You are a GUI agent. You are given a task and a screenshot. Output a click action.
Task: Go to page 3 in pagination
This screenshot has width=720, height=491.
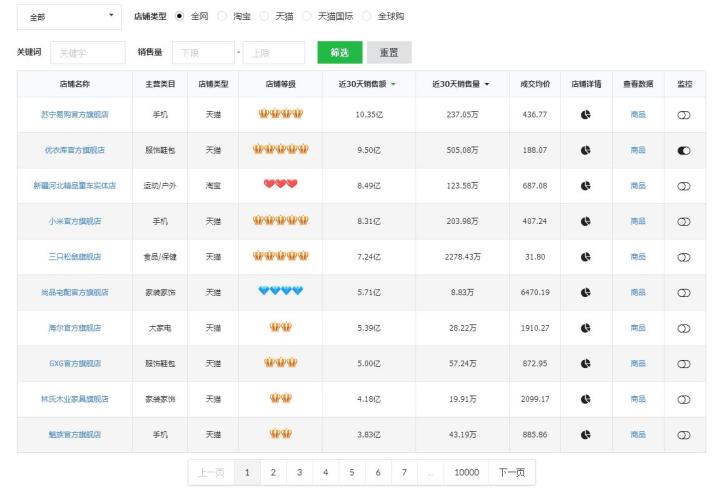click(299, 472)
